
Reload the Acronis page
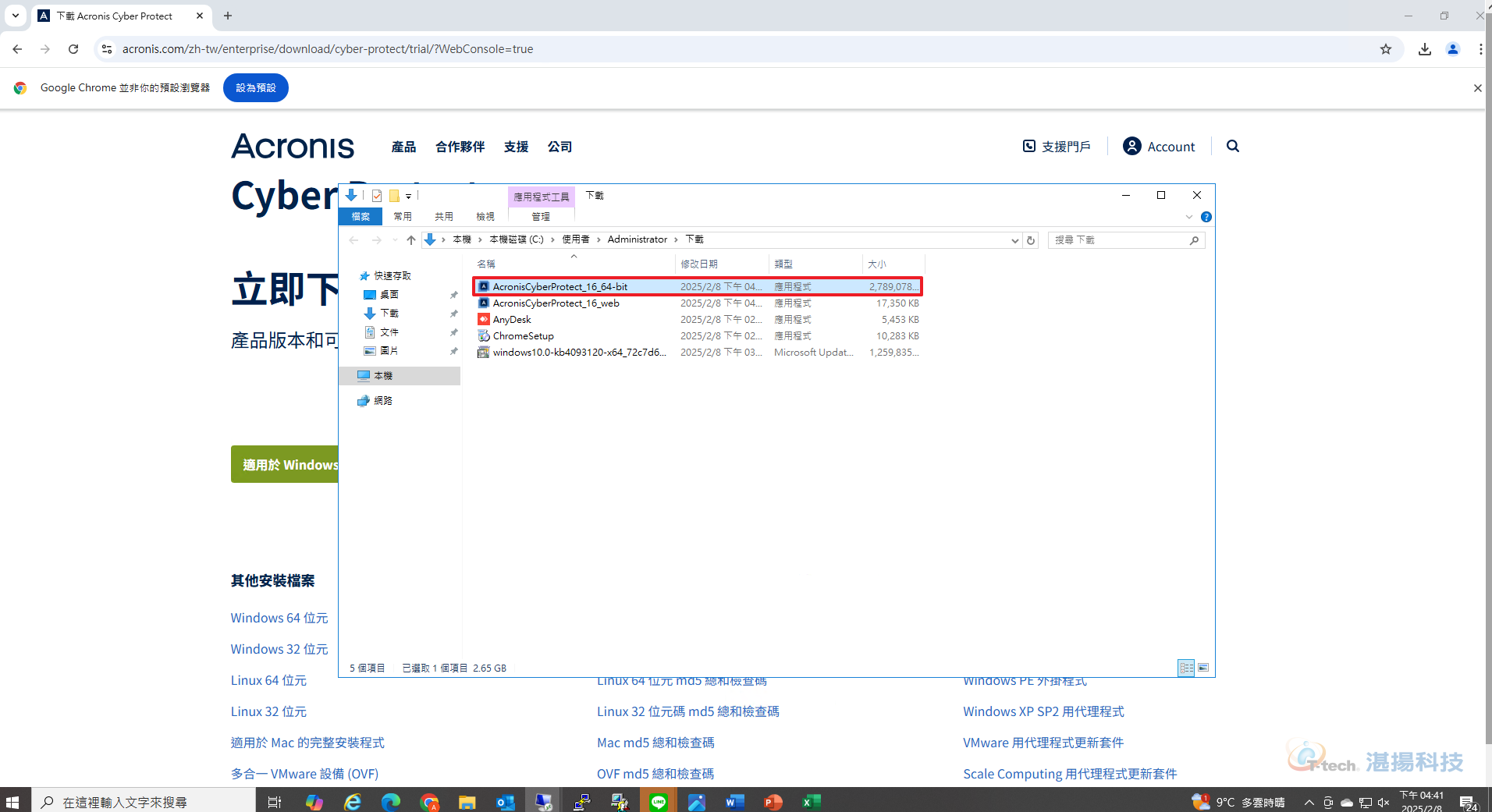pyautogui.click(x=73, y=49)
